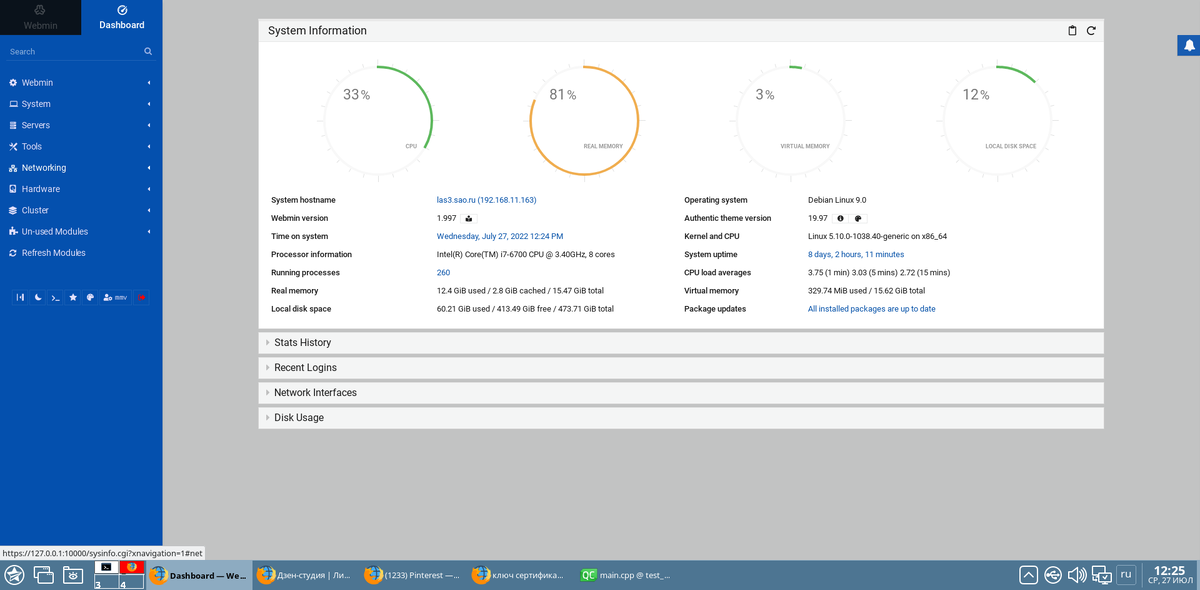The image size is (1200, 590).
Task: Copy system information to clipboard icon
Action: [1072, 31]
